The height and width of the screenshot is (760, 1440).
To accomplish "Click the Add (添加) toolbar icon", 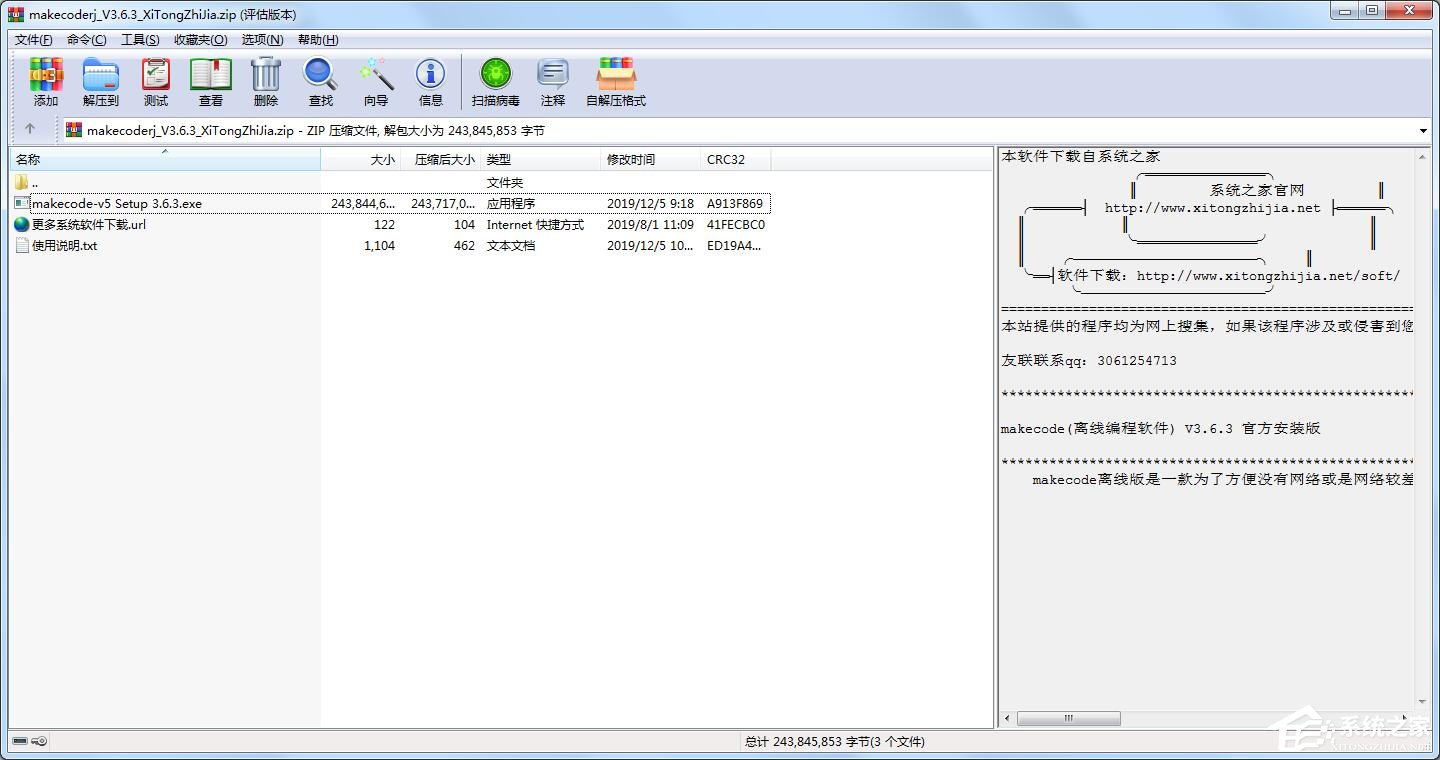I will (x=46, y=75).
